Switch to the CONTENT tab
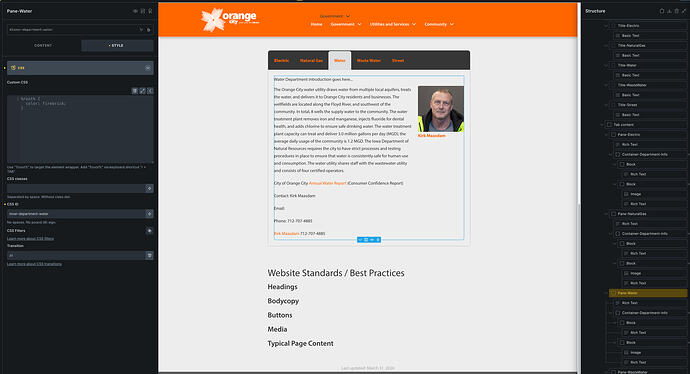This screenshot has width=690, height=374. 43,45
